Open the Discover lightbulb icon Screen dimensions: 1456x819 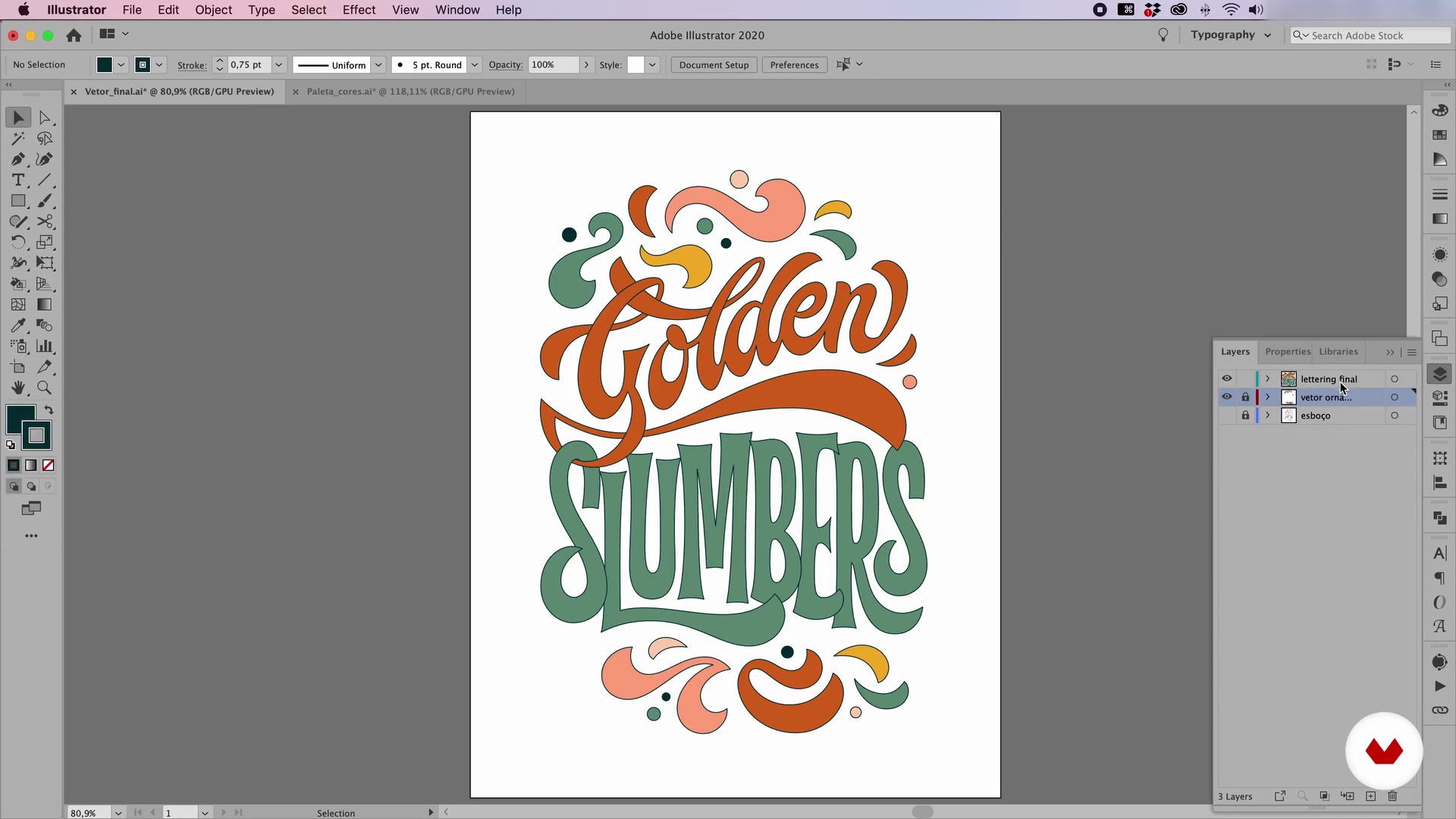(x=1163, y=35)
